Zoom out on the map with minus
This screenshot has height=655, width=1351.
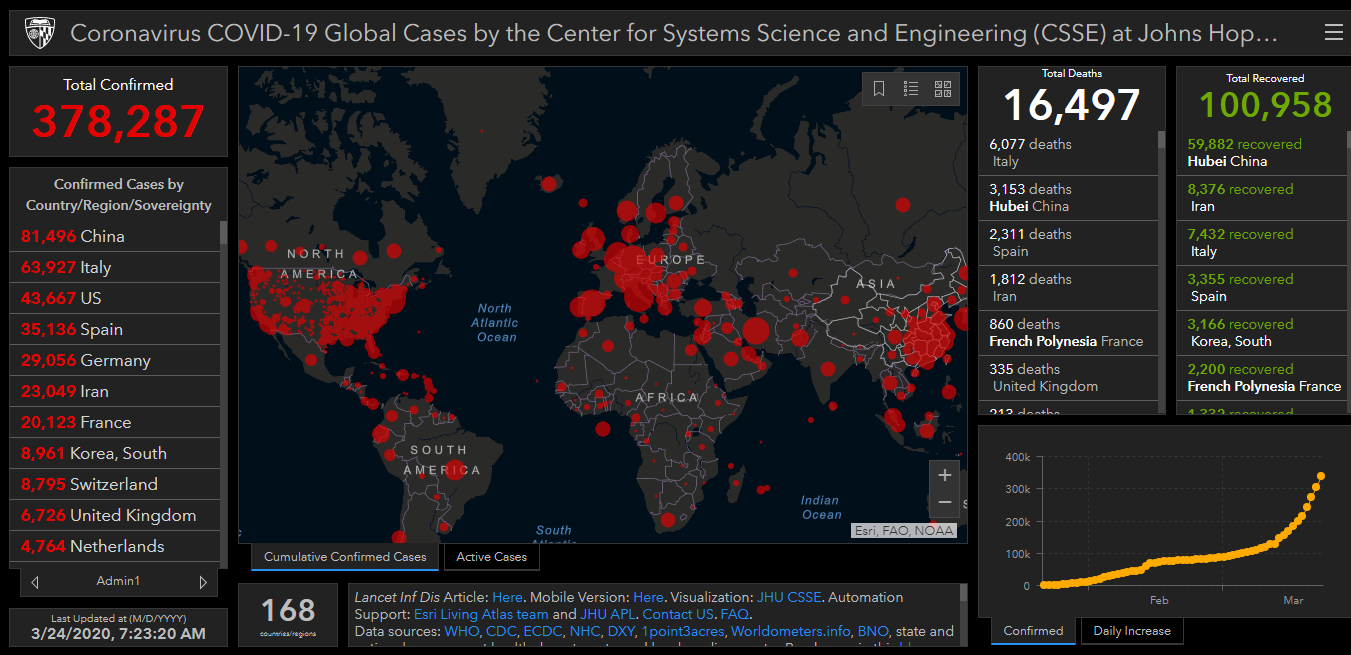945,502
